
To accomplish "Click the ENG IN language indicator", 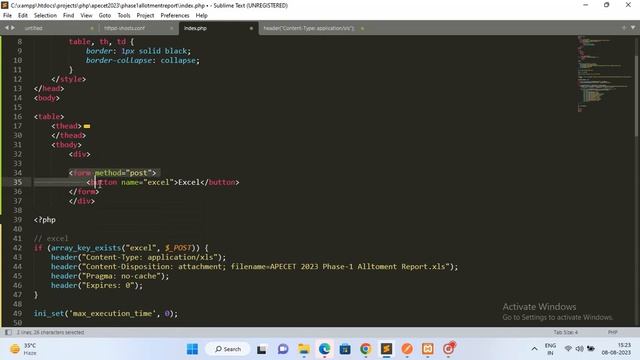I will point(550,349).
